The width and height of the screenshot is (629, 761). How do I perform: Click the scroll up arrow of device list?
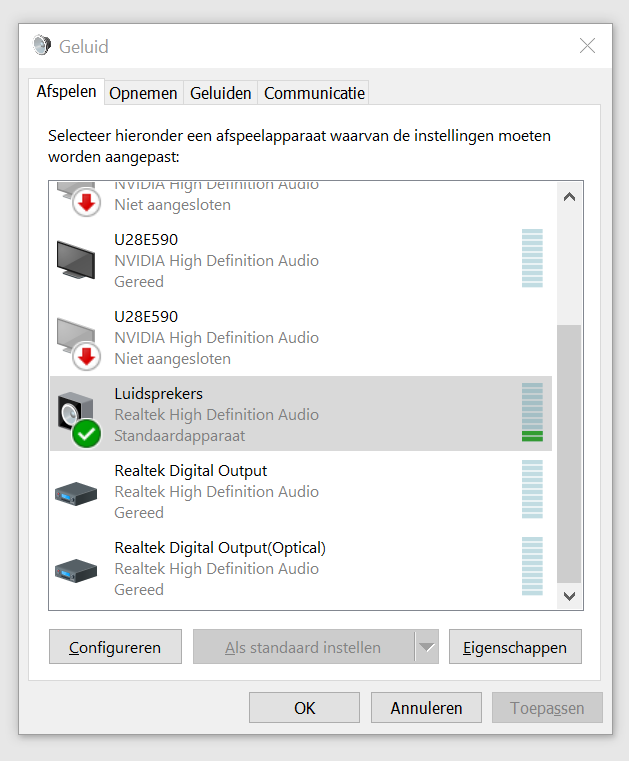(x=569, y=197)
